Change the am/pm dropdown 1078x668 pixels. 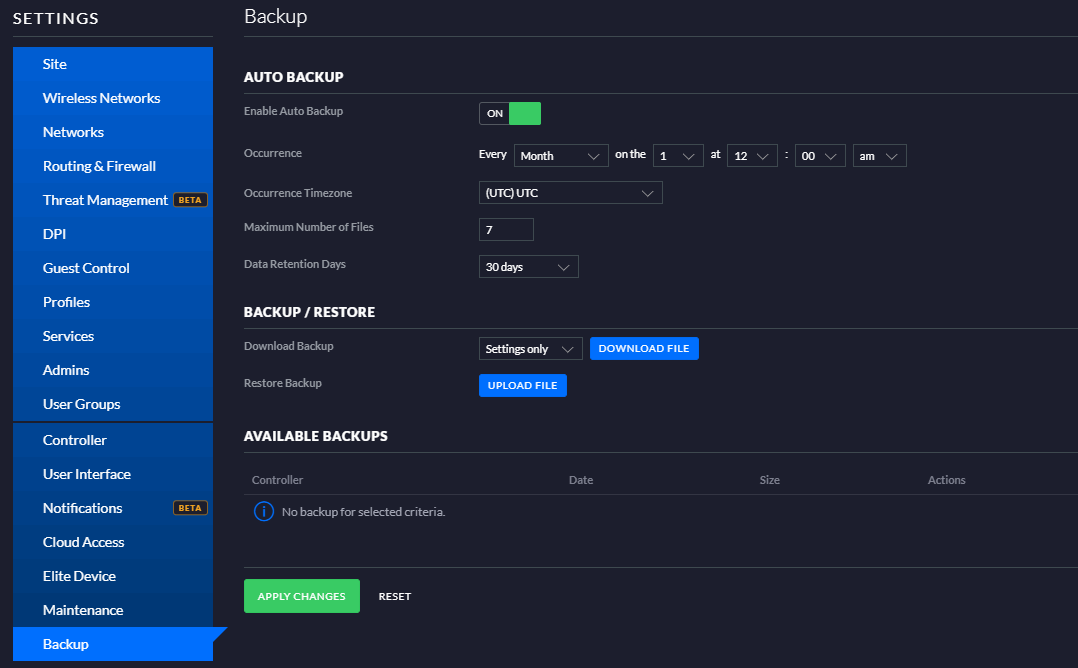tap(879, 156)
